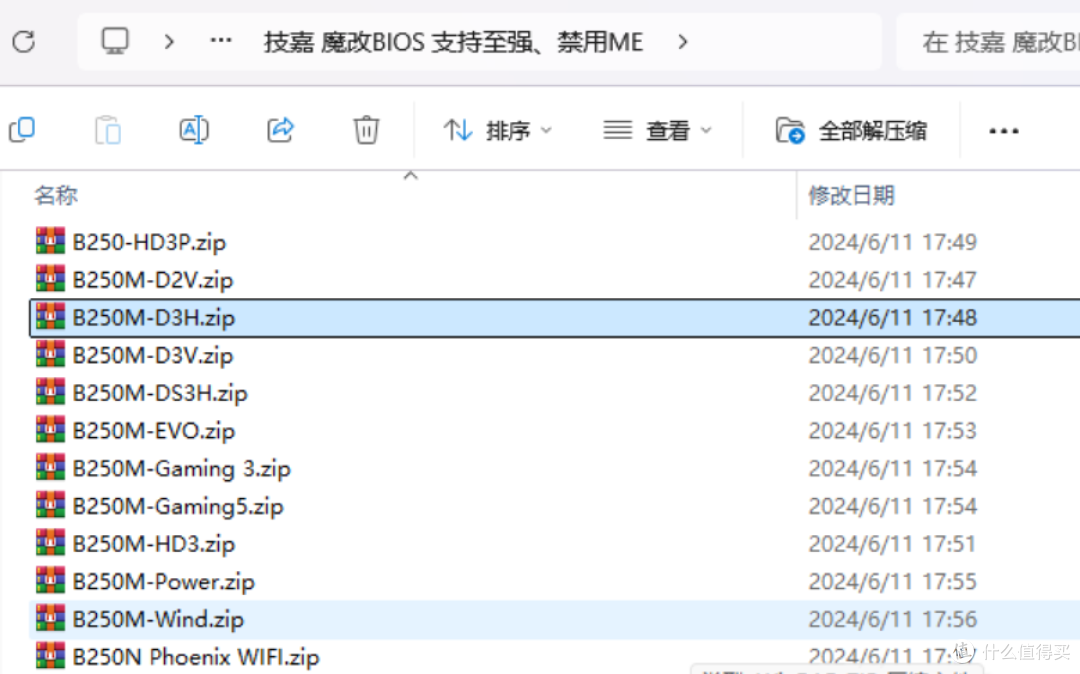
Task: Click the This PC monitor icon
Action: coord(115,41)
